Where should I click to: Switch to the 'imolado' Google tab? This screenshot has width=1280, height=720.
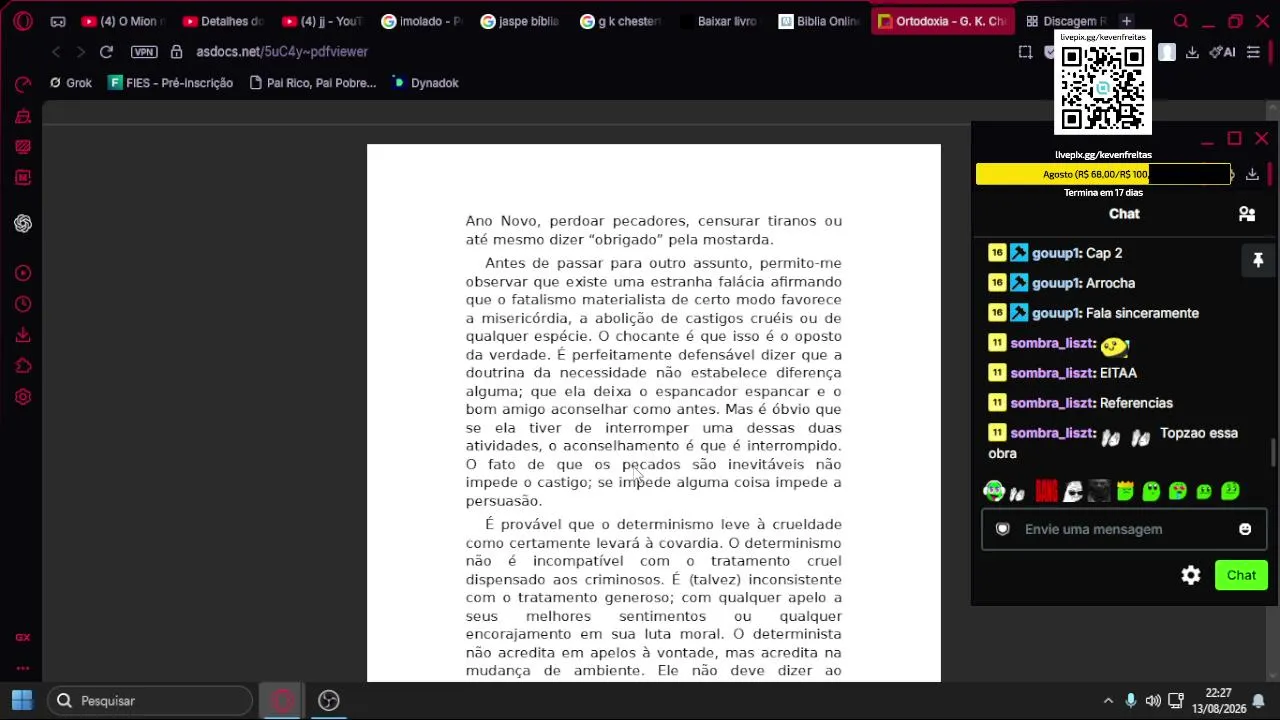(421, 21)
